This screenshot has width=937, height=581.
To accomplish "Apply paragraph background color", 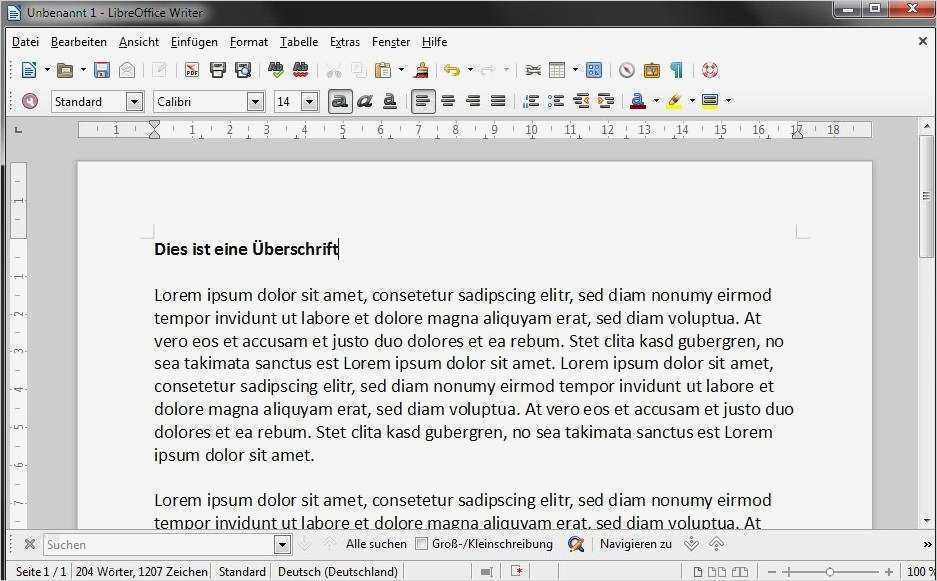I will pyautogui.click(x=710, y=101).
